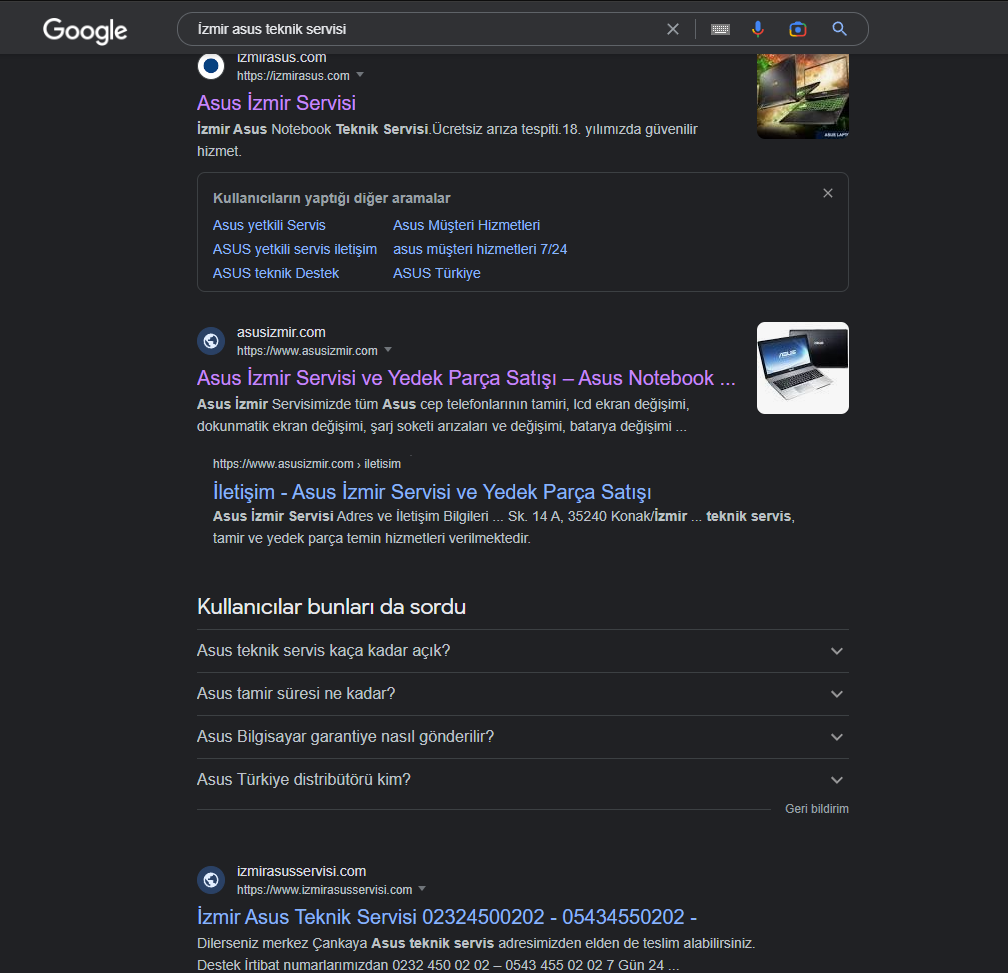Open the dropdown arrow beside https://www.izmirasusservisi.com
The height and width of the screenshot is (973, 1008).
point(422,889)
